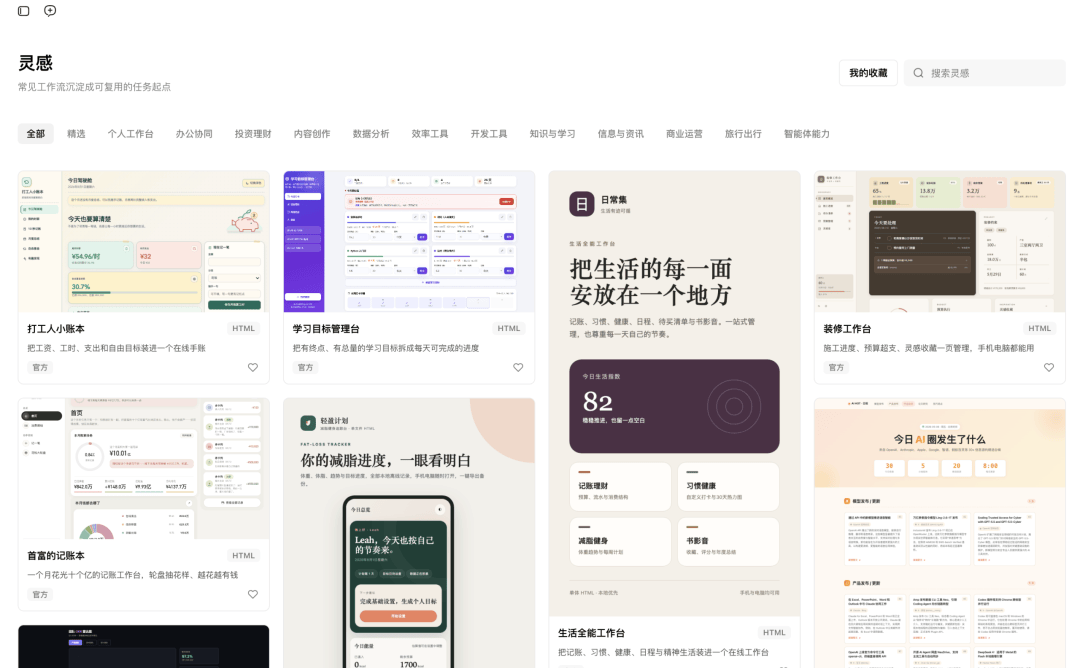This screenshot has height=668, width=1080.
Task: Open the 学习目标管理台 preview thumbnail
Action: [409, 242]
